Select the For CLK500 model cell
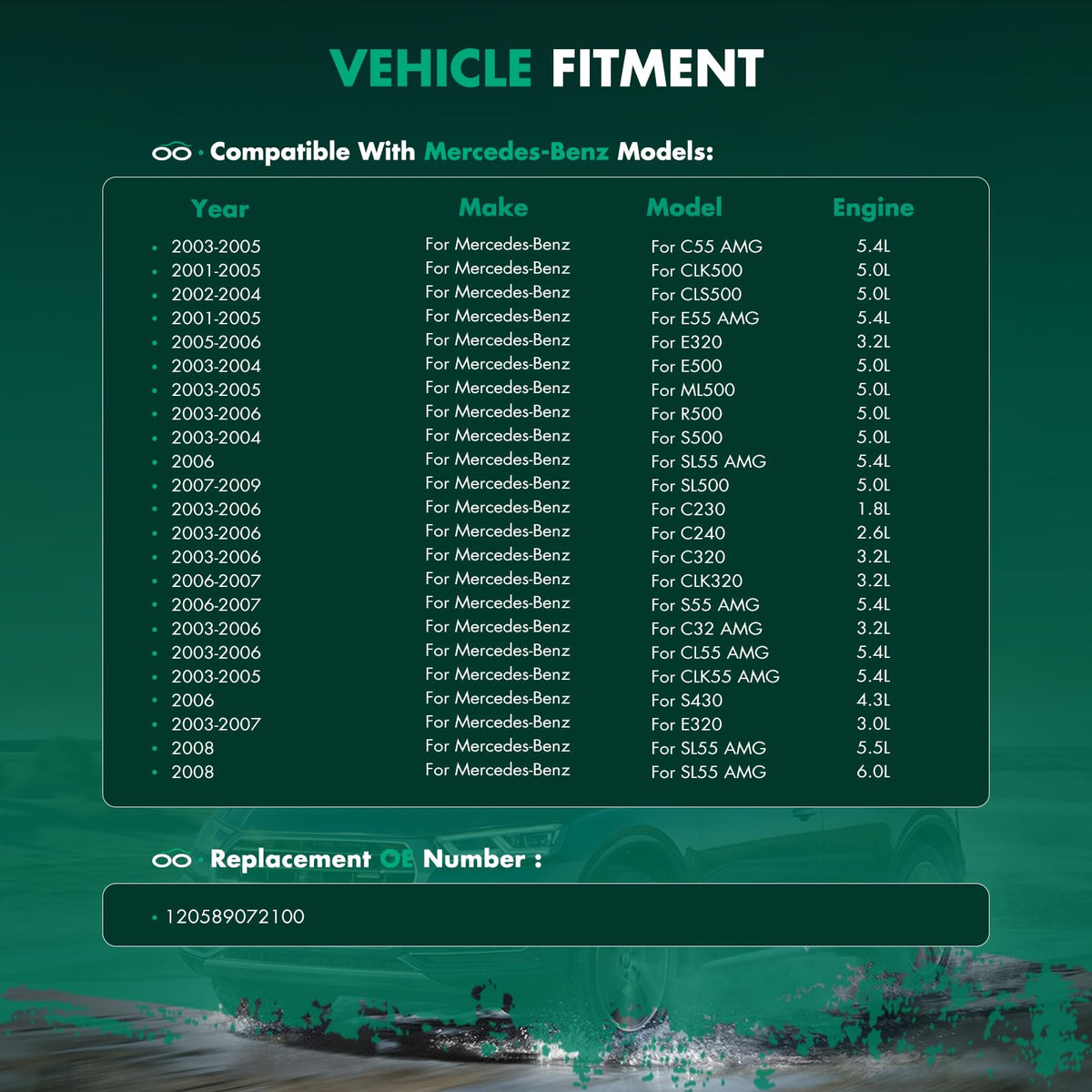Image resolution: width=1092 pixels, height=1092 pixels. point(697,270)
